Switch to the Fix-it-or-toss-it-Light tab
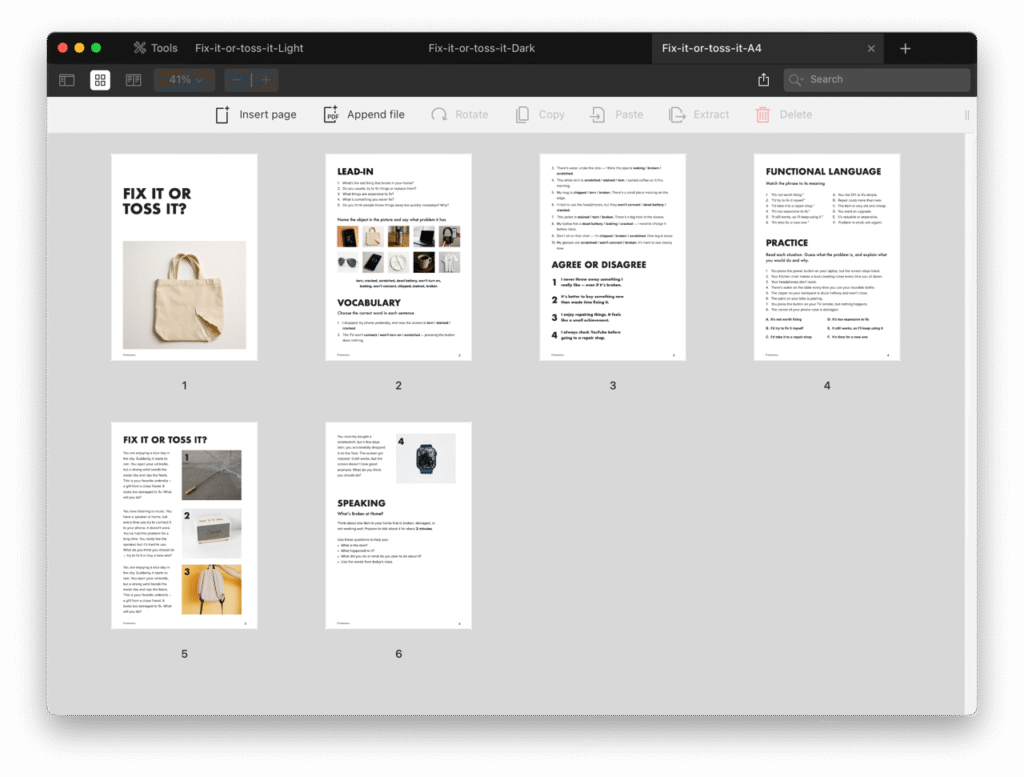 coord(249,48)
